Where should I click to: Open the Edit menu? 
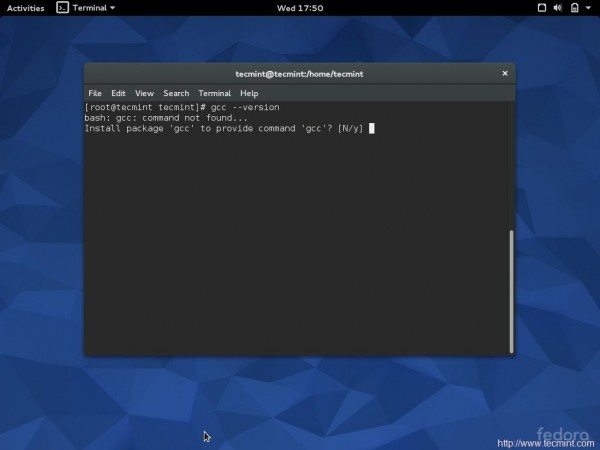click(118, 93)
